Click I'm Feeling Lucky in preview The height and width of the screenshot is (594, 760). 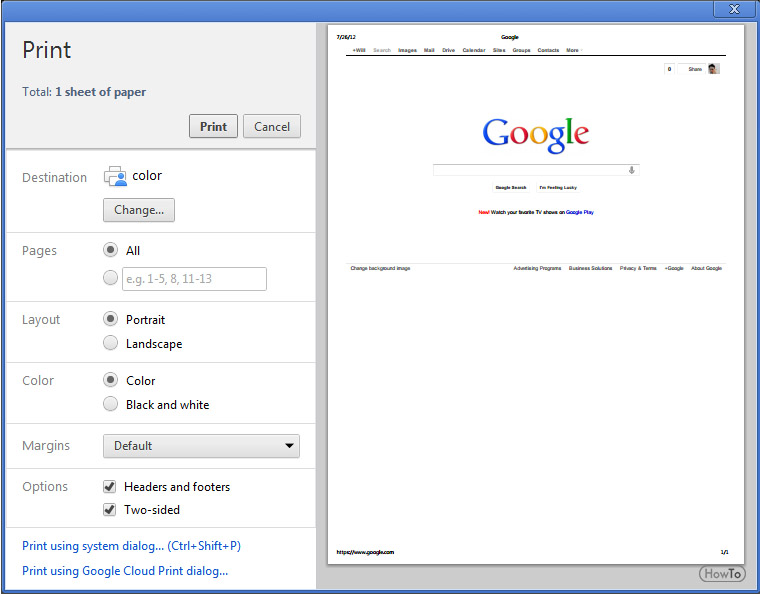coord(558,188)
